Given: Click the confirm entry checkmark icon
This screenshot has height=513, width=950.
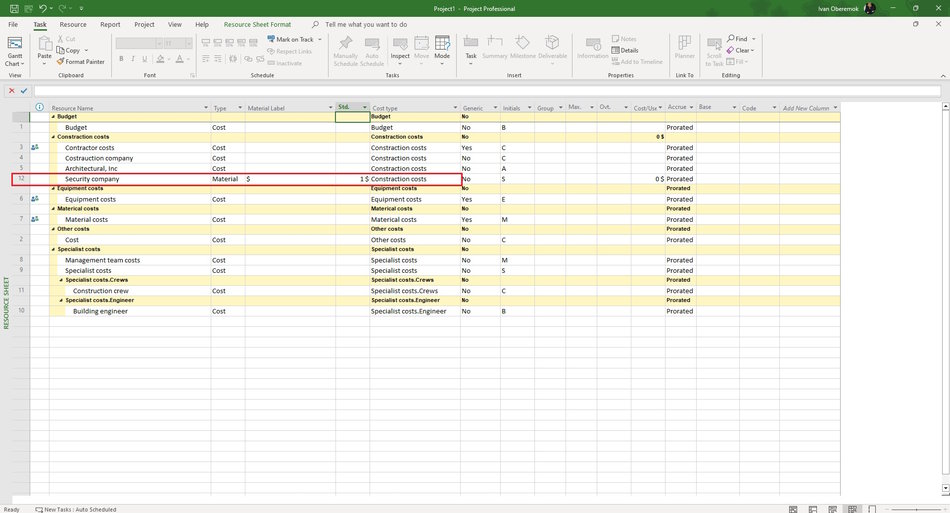Looking at the screenshot, I should point(24,91).
